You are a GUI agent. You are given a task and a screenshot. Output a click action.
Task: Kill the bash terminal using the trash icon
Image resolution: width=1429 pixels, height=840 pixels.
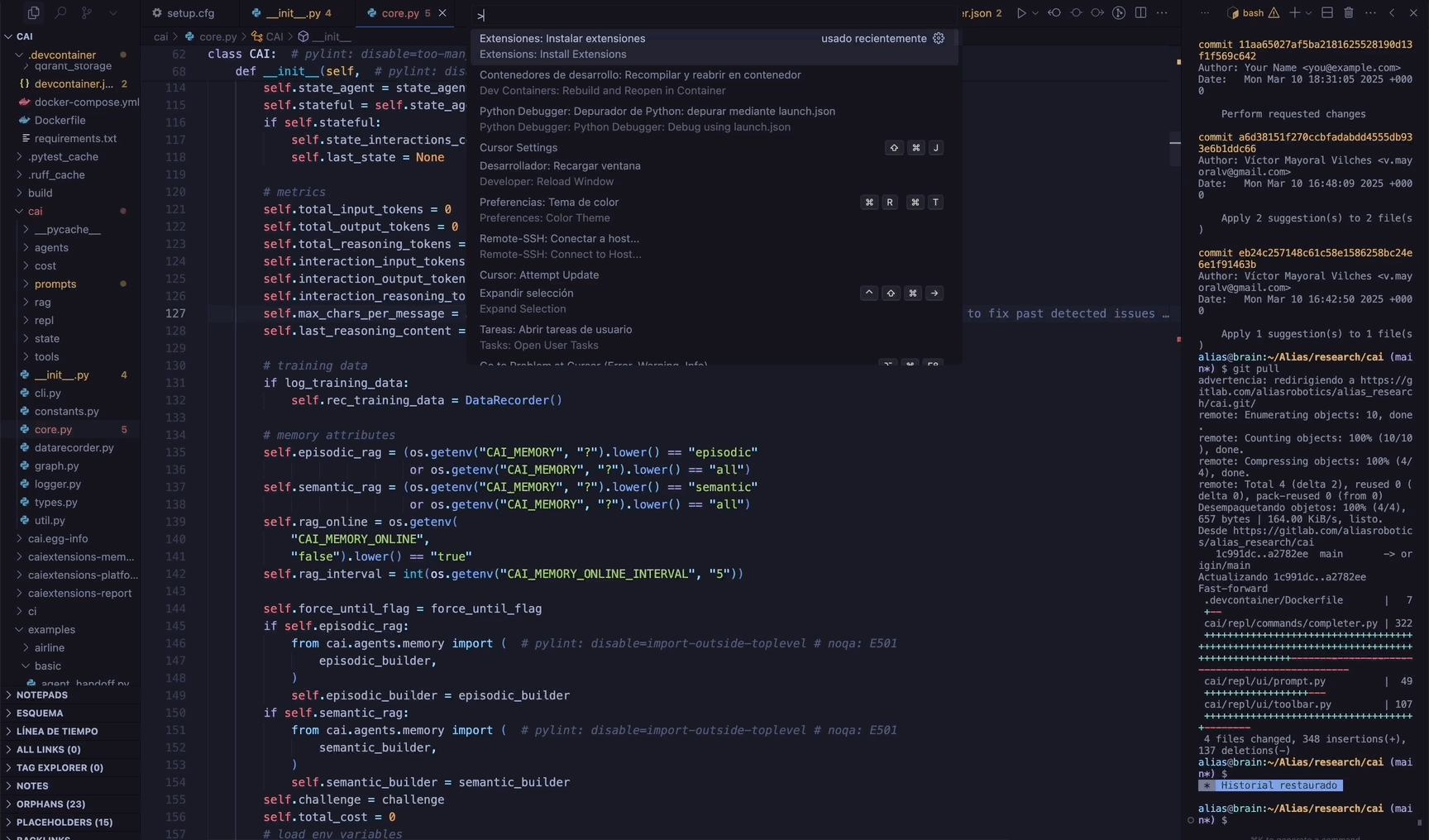[1349, 13]
